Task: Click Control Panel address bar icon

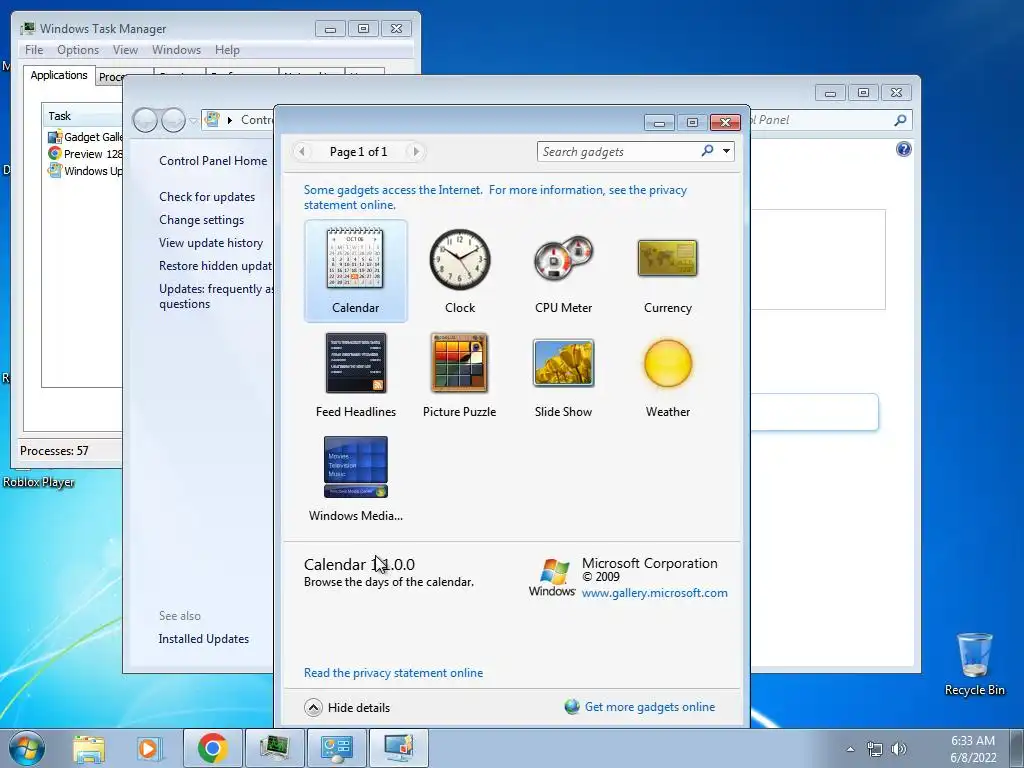Action: point(212,120)
